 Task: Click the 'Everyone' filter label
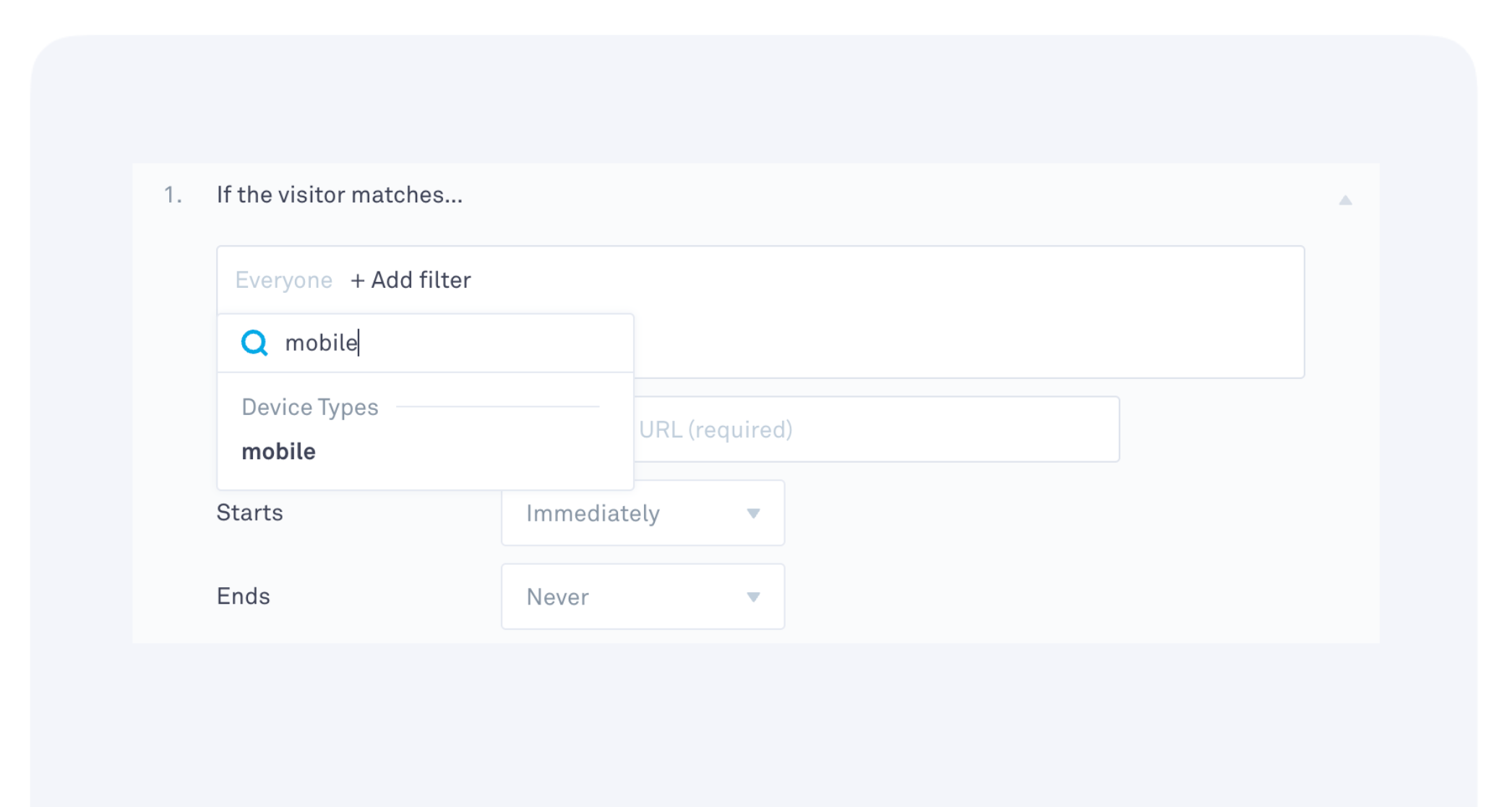pos(284,280)
